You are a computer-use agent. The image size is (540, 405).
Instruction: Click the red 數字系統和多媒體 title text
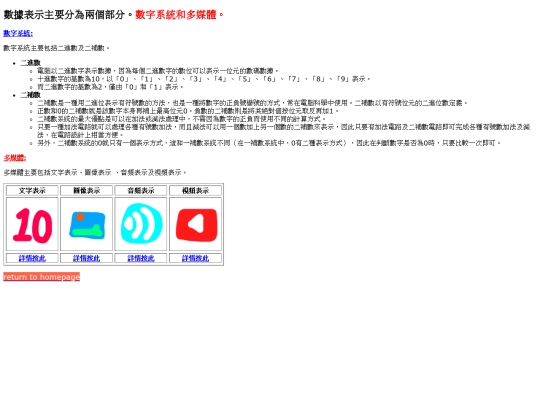(x=179, y=15)
